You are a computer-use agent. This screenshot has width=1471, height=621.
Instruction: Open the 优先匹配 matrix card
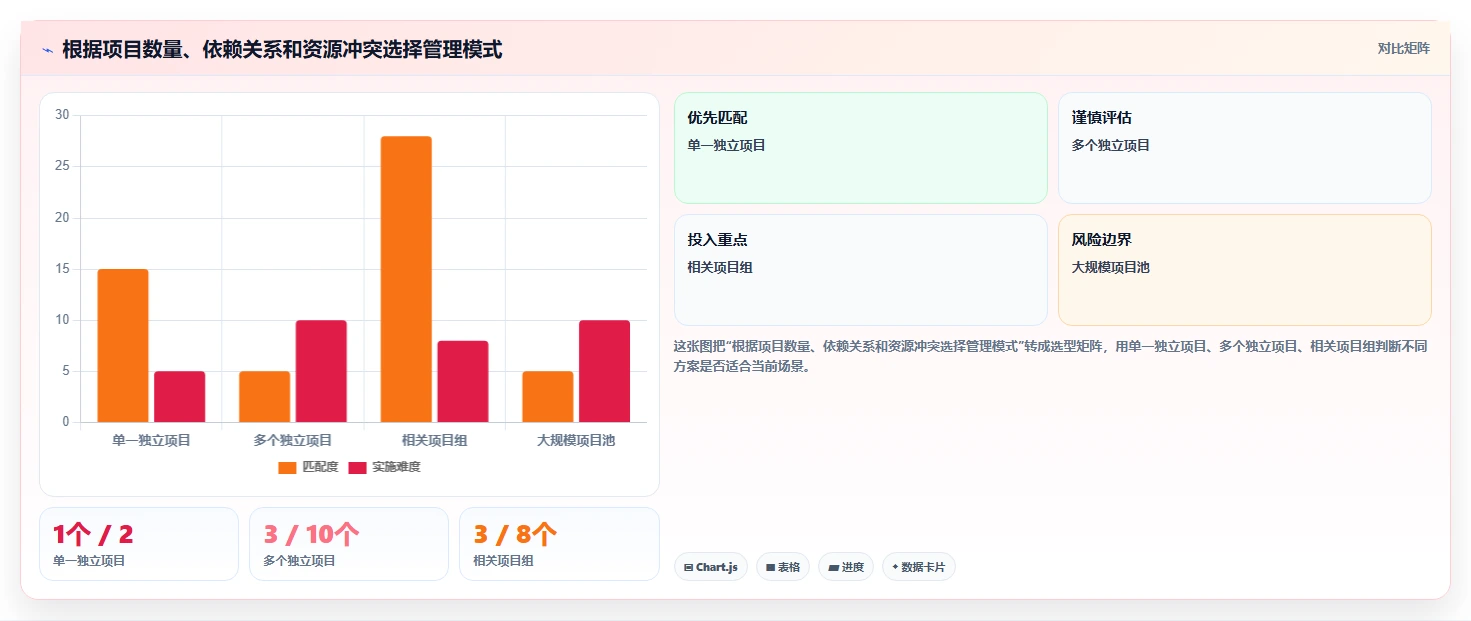click(861, 148)
